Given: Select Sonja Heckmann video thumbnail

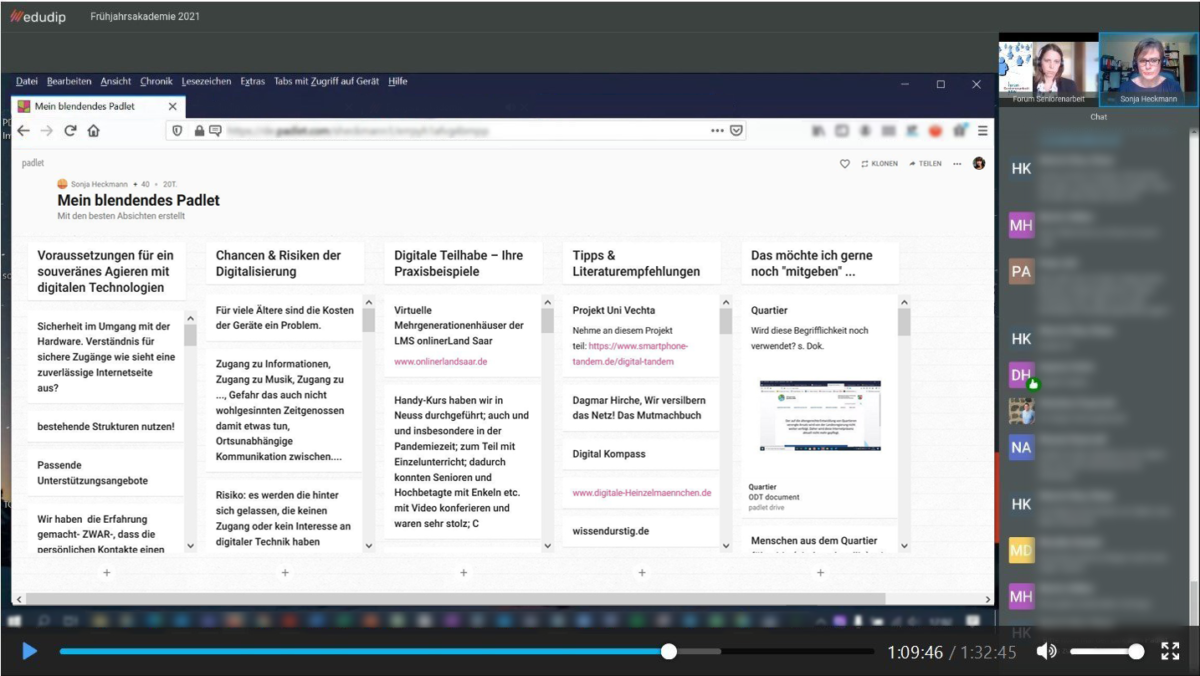Looking at the screenshot, I should [x=1148, y=70].
